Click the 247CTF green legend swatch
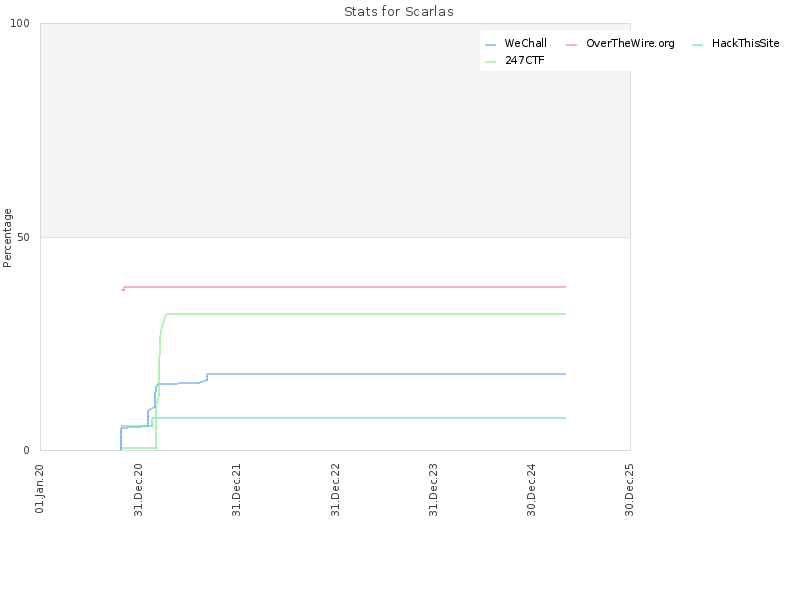The height and width of the screenshot is (600, 800). [x=490, y=62]
